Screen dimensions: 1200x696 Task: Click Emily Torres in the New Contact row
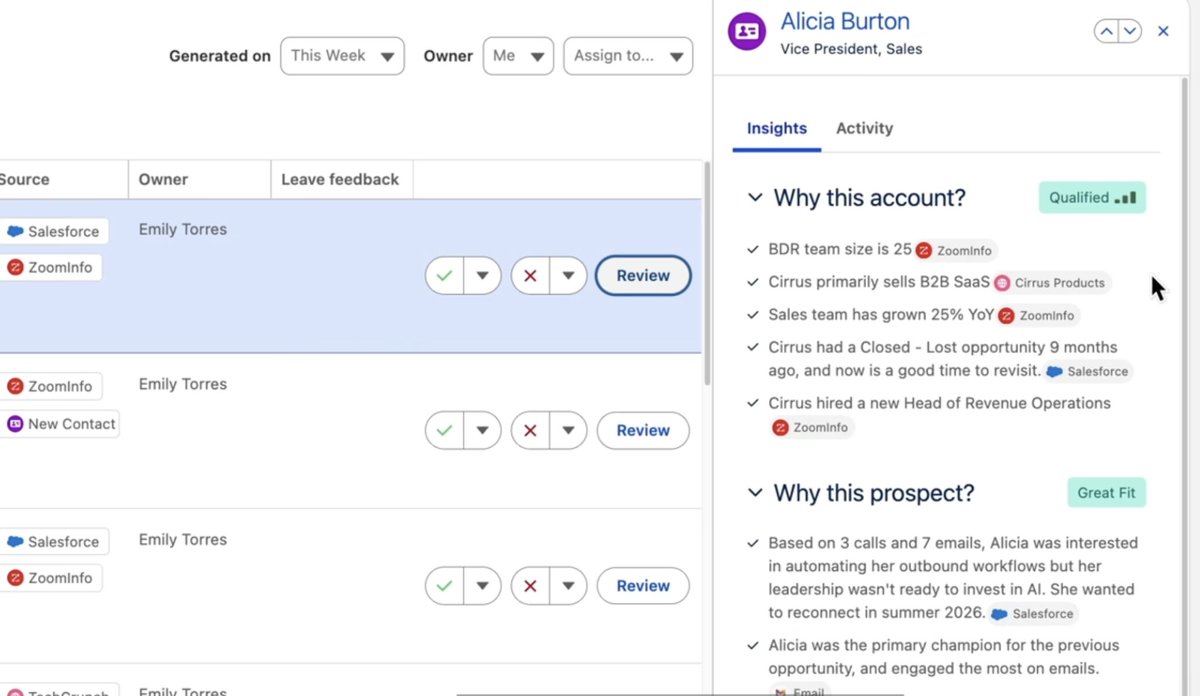183,384
